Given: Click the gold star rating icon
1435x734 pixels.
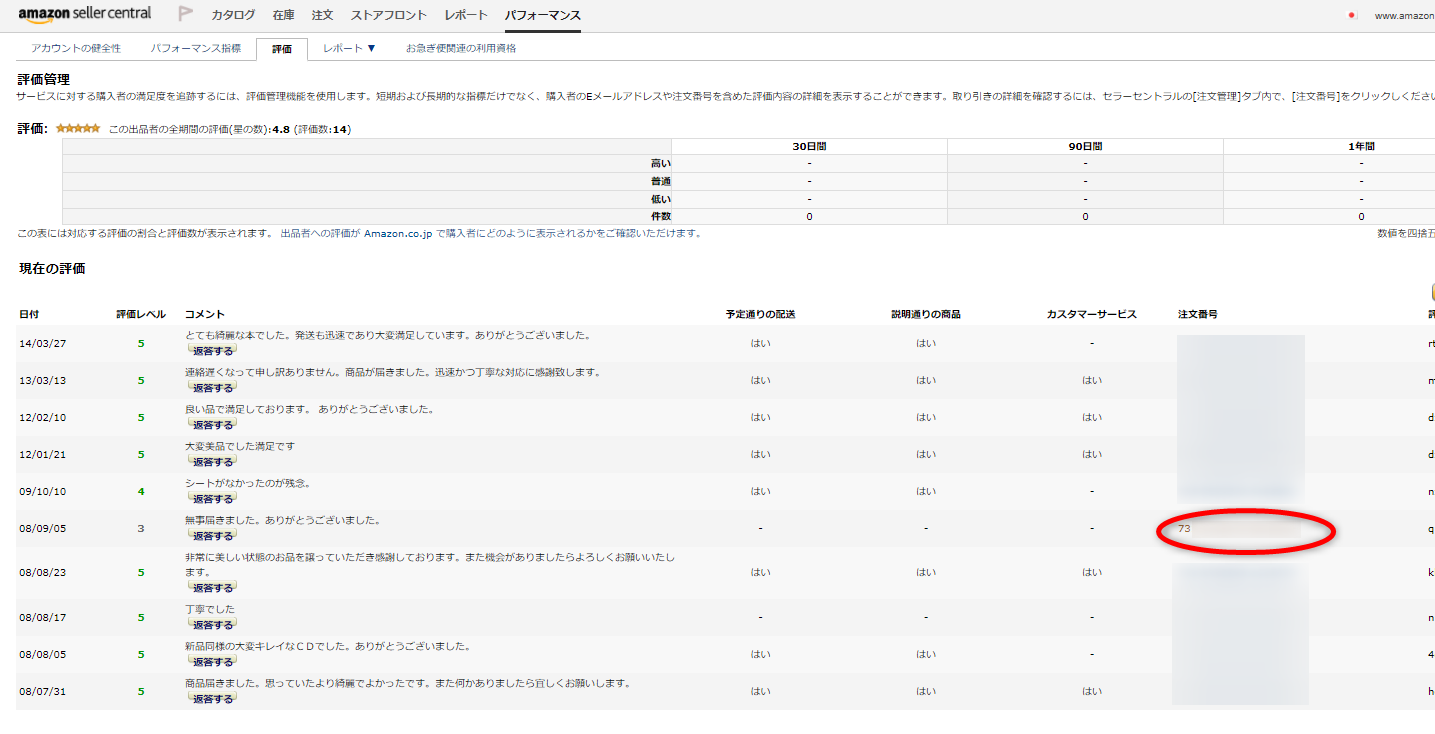Looking at the screenshot, I should 77,129.
